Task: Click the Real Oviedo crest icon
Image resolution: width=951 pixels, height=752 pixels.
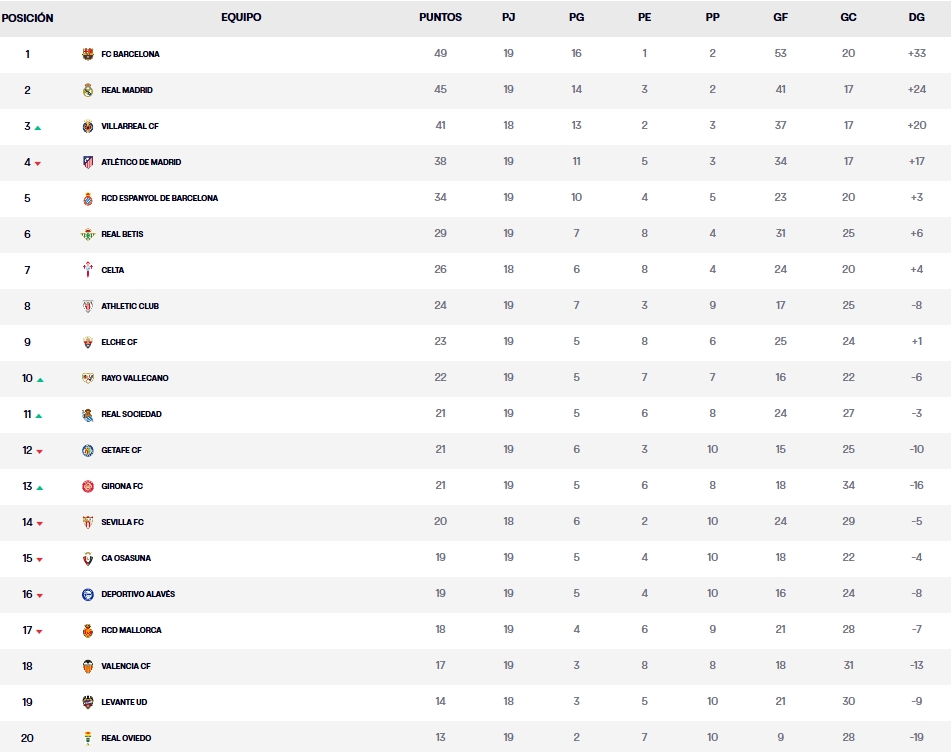Action: tap(88, 738)
